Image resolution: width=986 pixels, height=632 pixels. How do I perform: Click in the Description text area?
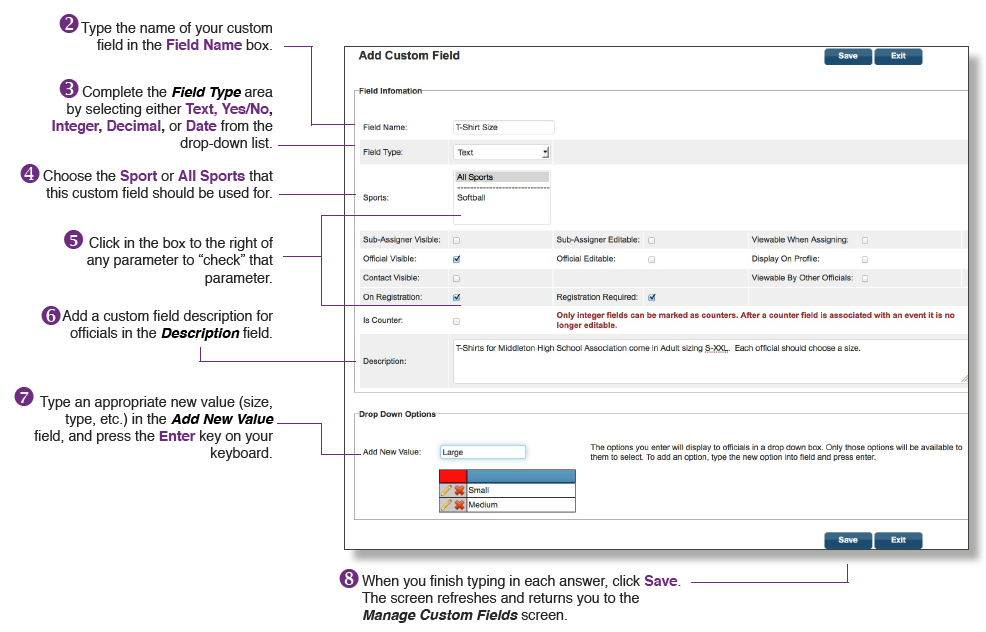710,361
